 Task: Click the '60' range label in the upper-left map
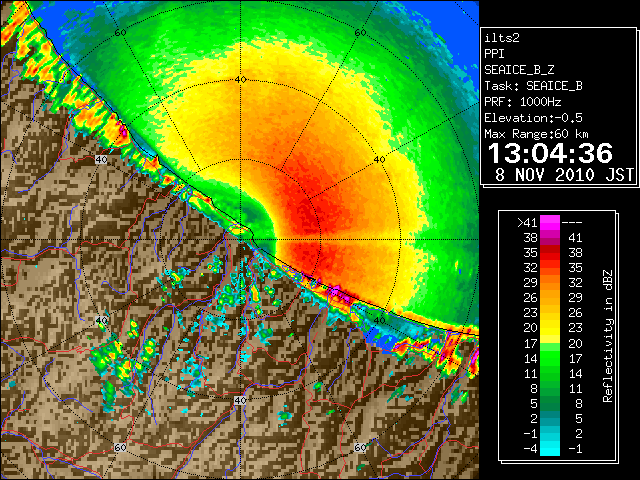click(120, 32)
